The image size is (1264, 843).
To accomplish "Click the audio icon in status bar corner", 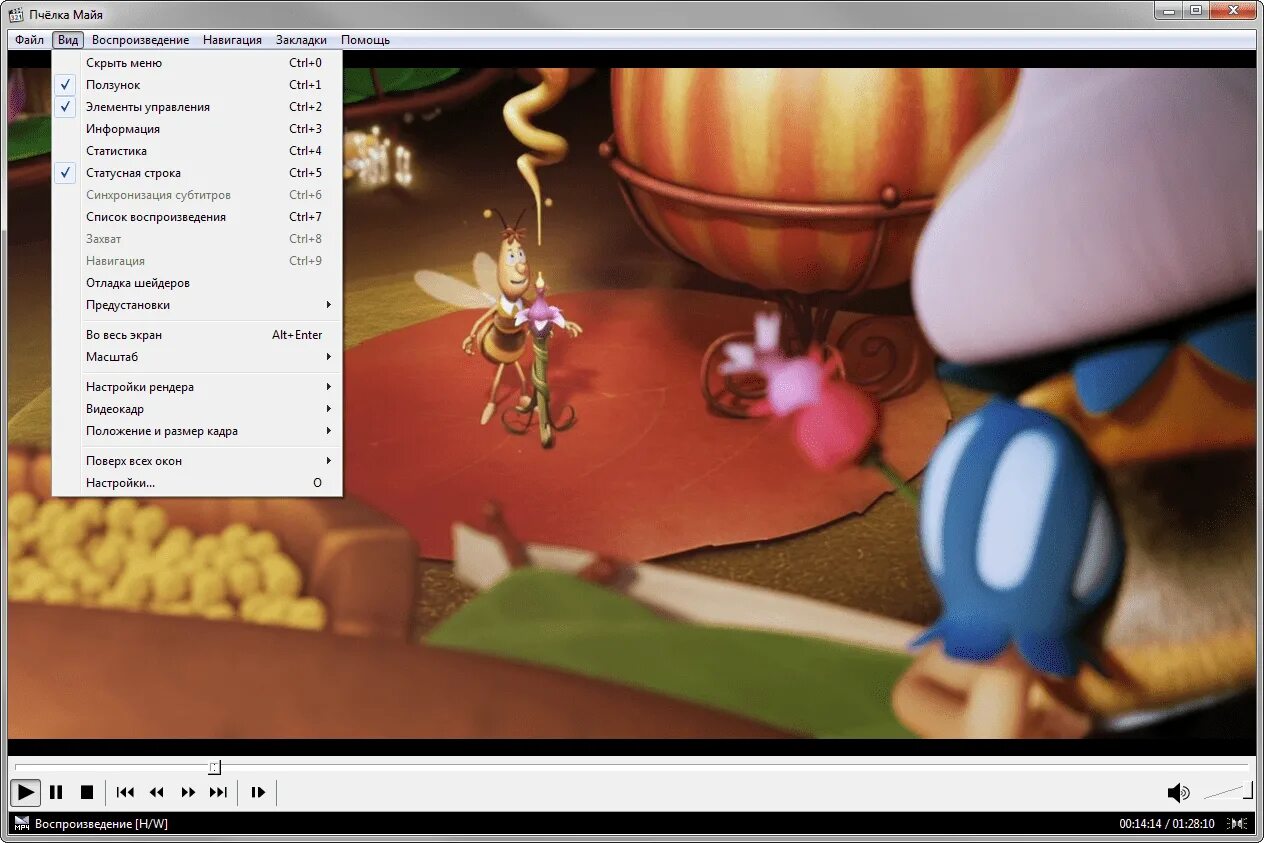I will [x=1238, y=823].
